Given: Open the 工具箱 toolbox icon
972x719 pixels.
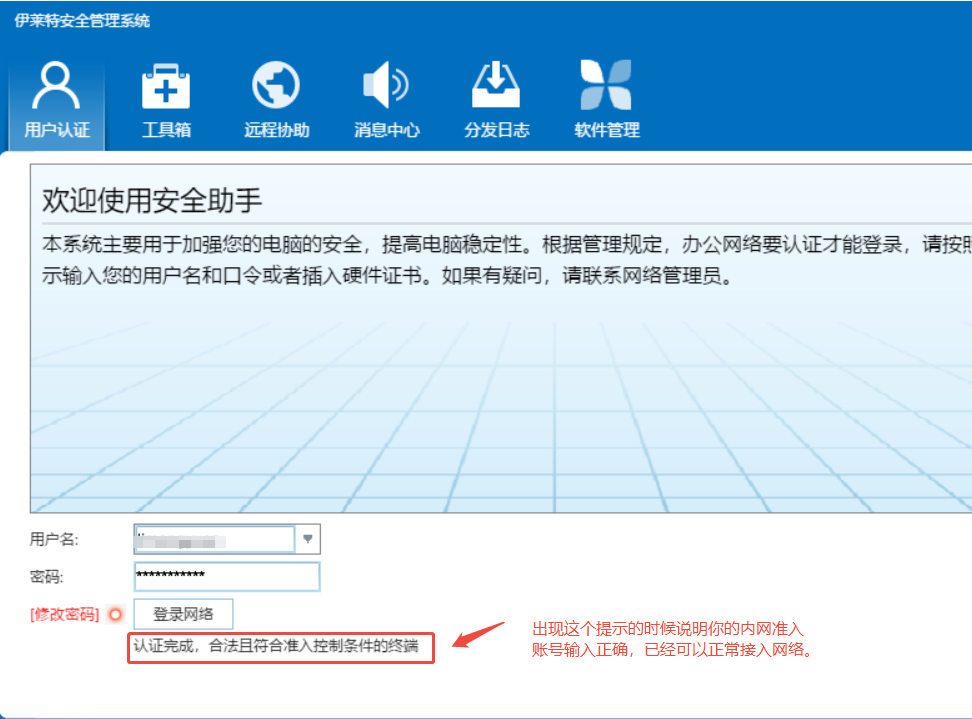Looking at the screenshot, I should point(166,100).
